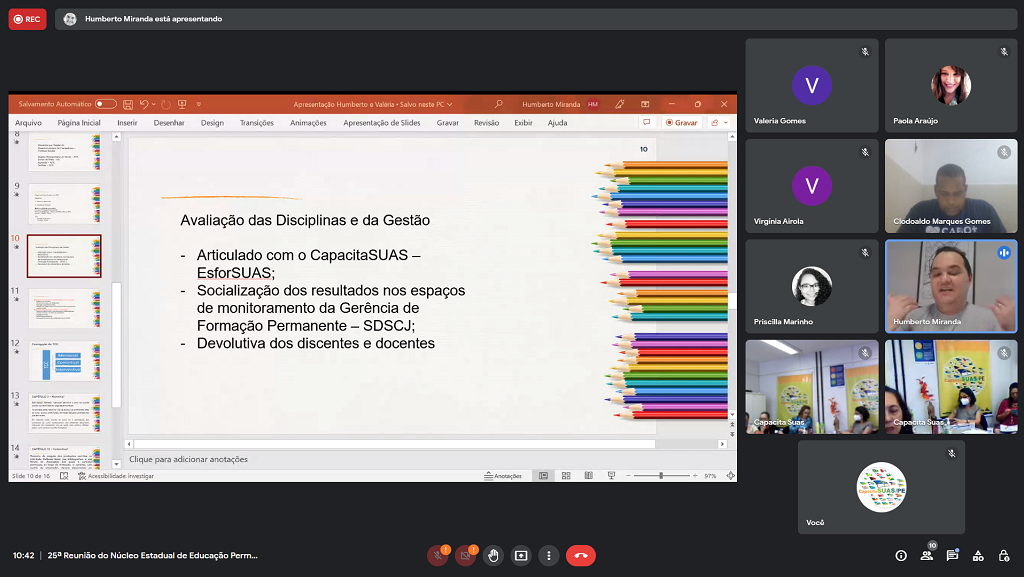The height and width of the screenshot is (577, 1024).
Task: Toggle the microphone mute button
Action: [437, 555]
